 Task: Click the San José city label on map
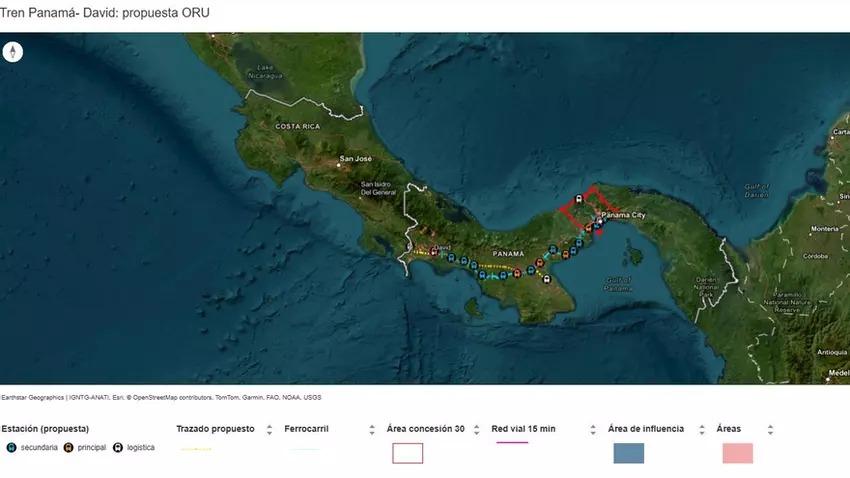[356, 158]
